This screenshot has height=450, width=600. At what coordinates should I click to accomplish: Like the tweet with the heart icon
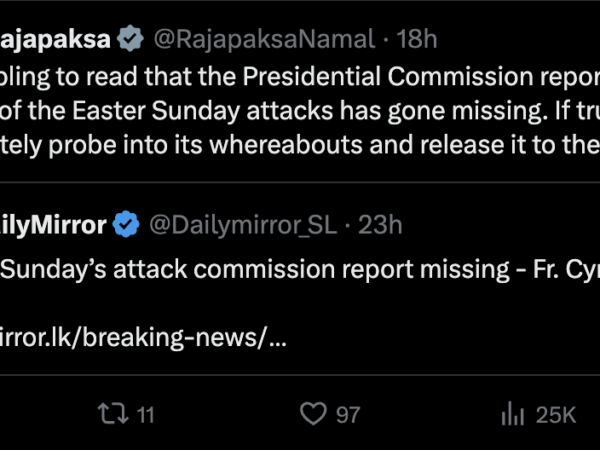point(314,414)
